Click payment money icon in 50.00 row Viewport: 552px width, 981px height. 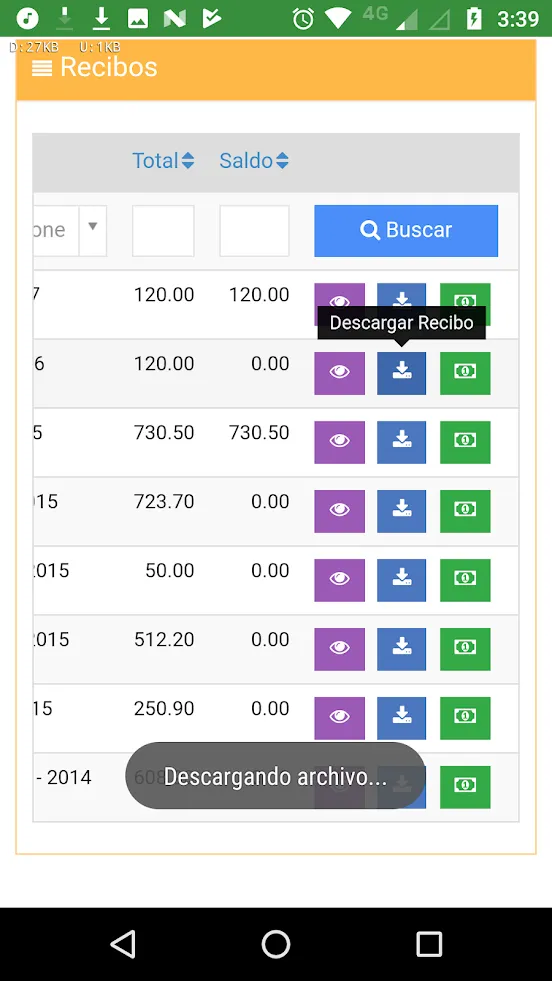click(x=465, y=580)
